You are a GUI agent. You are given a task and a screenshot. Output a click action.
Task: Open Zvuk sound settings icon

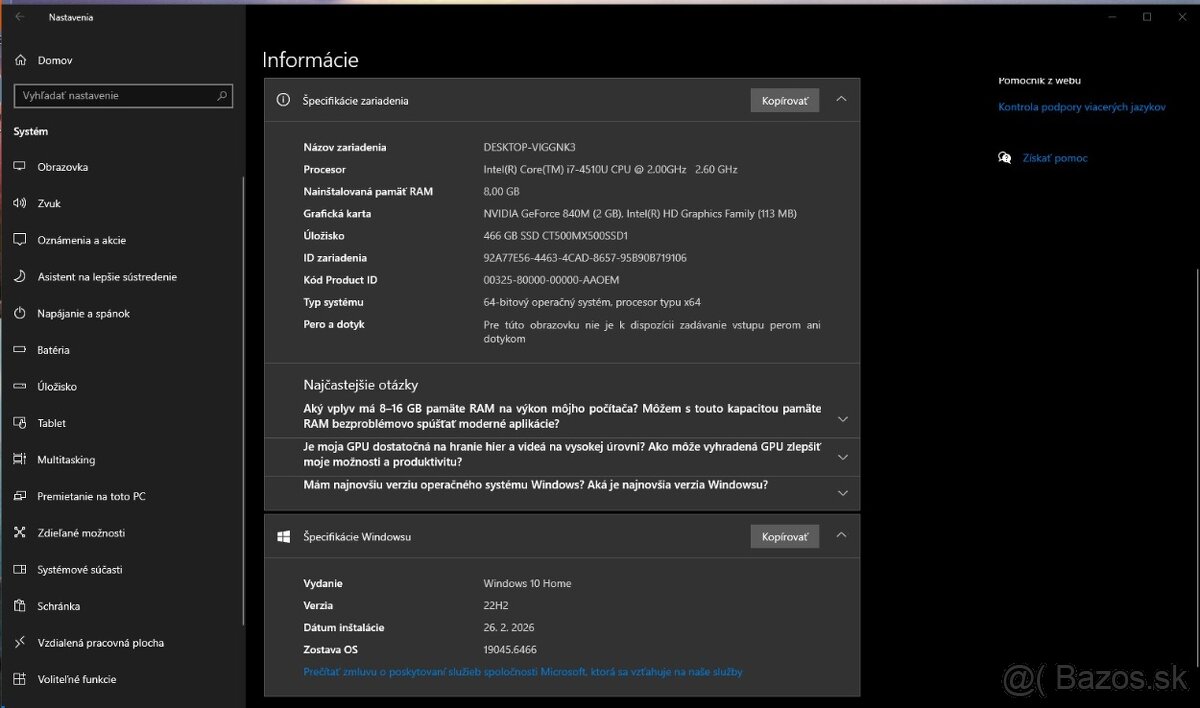[20, 203]
